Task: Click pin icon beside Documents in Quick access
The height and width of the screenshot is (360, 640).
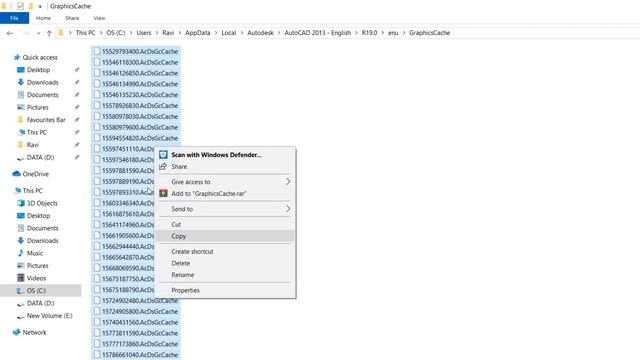Action: pyautogui.click(x=77, y=95)
